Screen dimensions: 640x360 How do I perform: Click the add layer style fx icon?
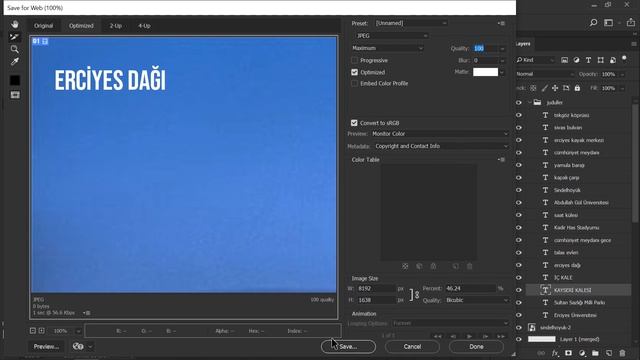coord(555,353)
